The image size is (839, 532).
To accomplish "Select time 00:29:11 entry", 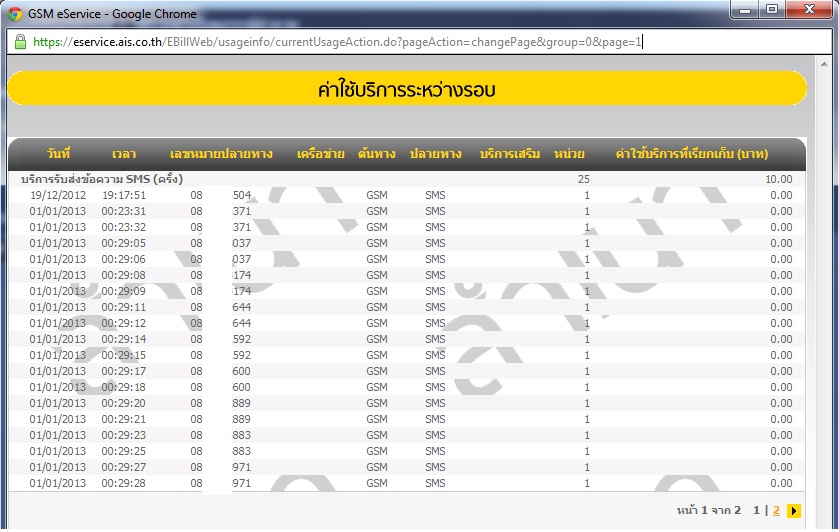I will click(124, 307).
